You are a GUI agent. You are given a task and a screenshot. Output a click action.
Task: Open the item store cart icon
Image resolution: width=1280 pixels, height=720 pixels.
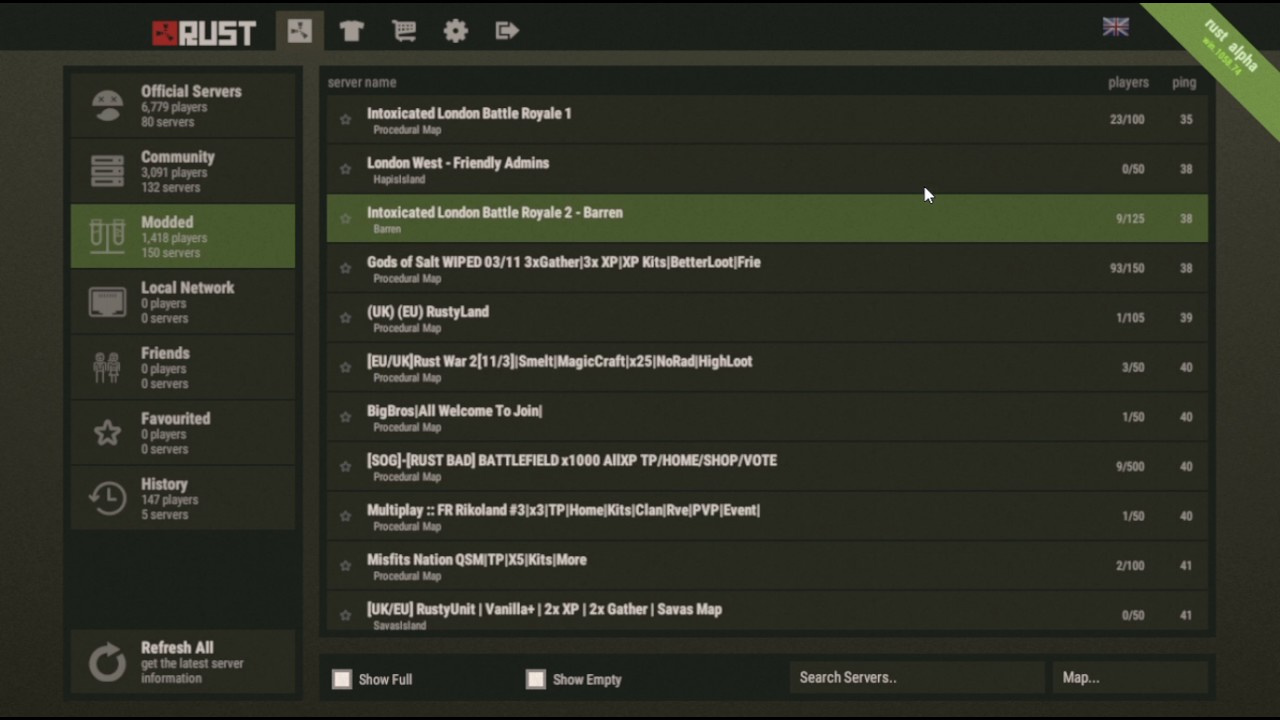[x=404, y=31]
